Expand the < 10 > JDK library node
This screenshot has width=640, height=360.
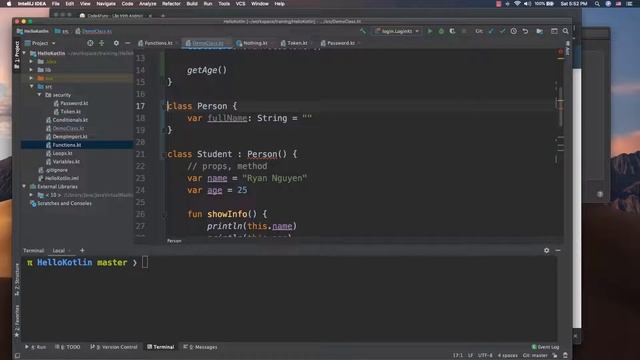tap(31, 195)
